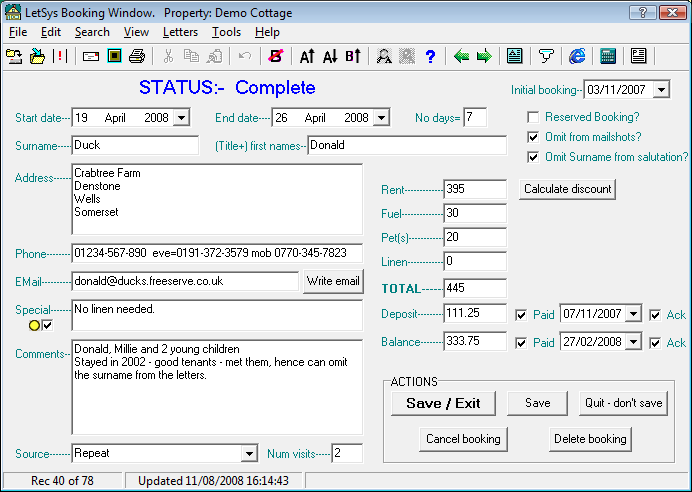Open the Initial booking date dropdown
The height and width of the screenshot is (492, 692).
pyautogui.click(x=661, y=90)
